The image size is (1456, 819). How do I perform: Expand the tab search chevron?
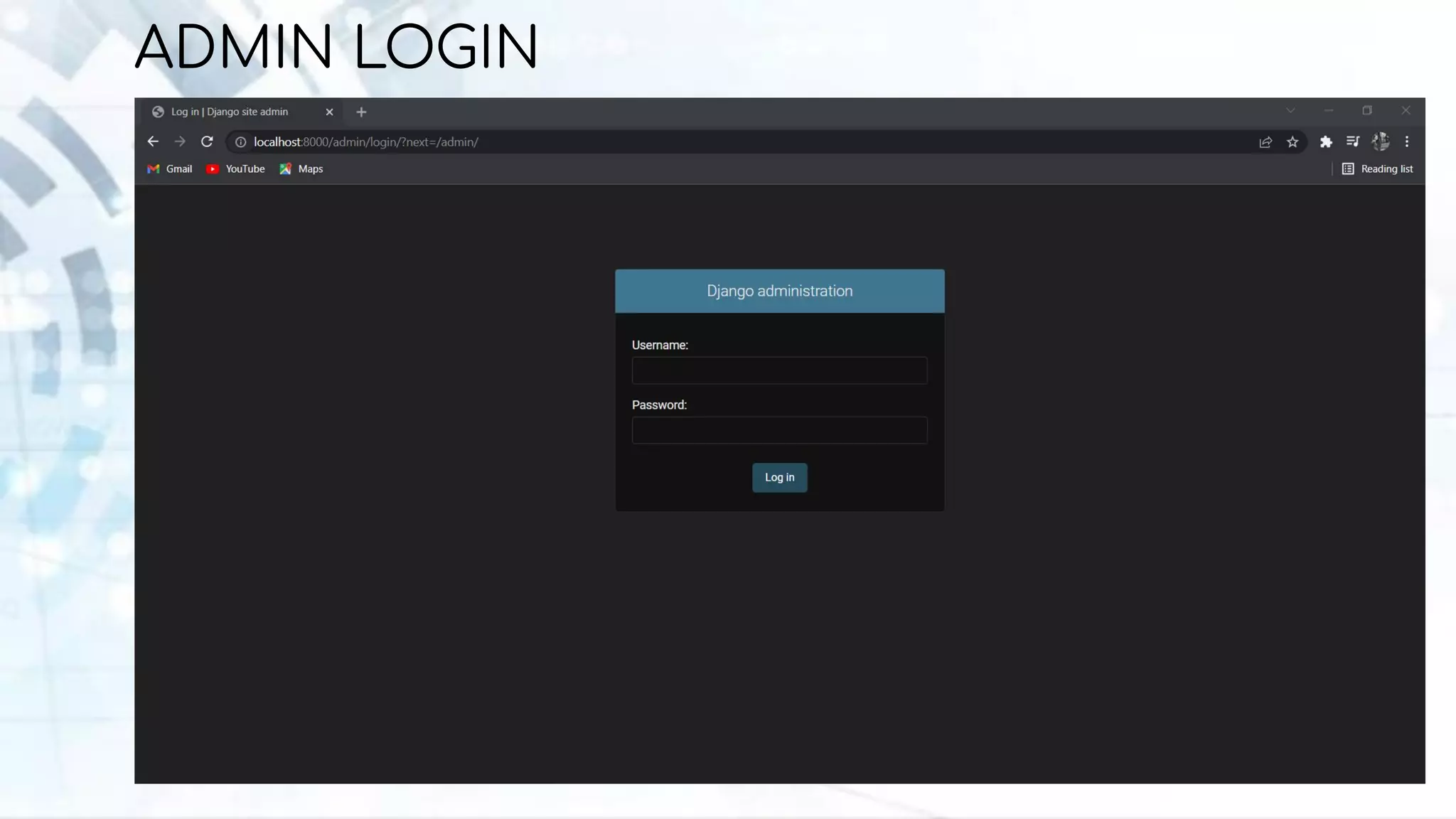[x=1290, y=111]
